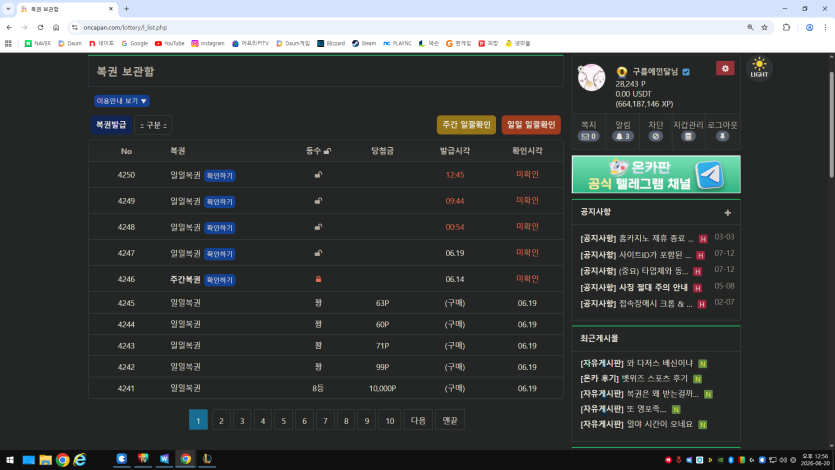Open the 지갑관리 wallet icon

point(688,136)
